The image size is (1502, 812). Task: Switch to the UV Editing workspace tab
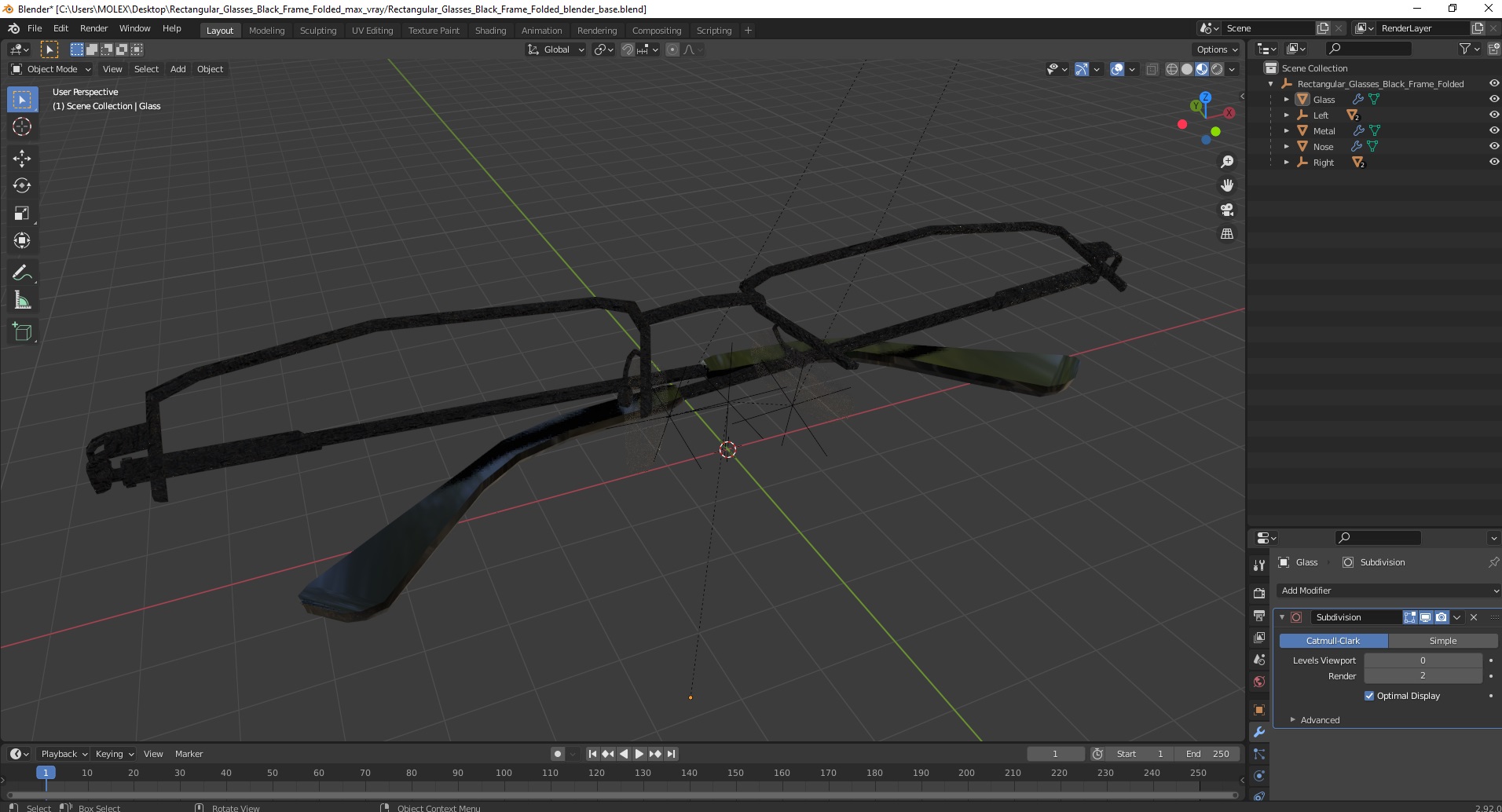(x=372, y=31)
